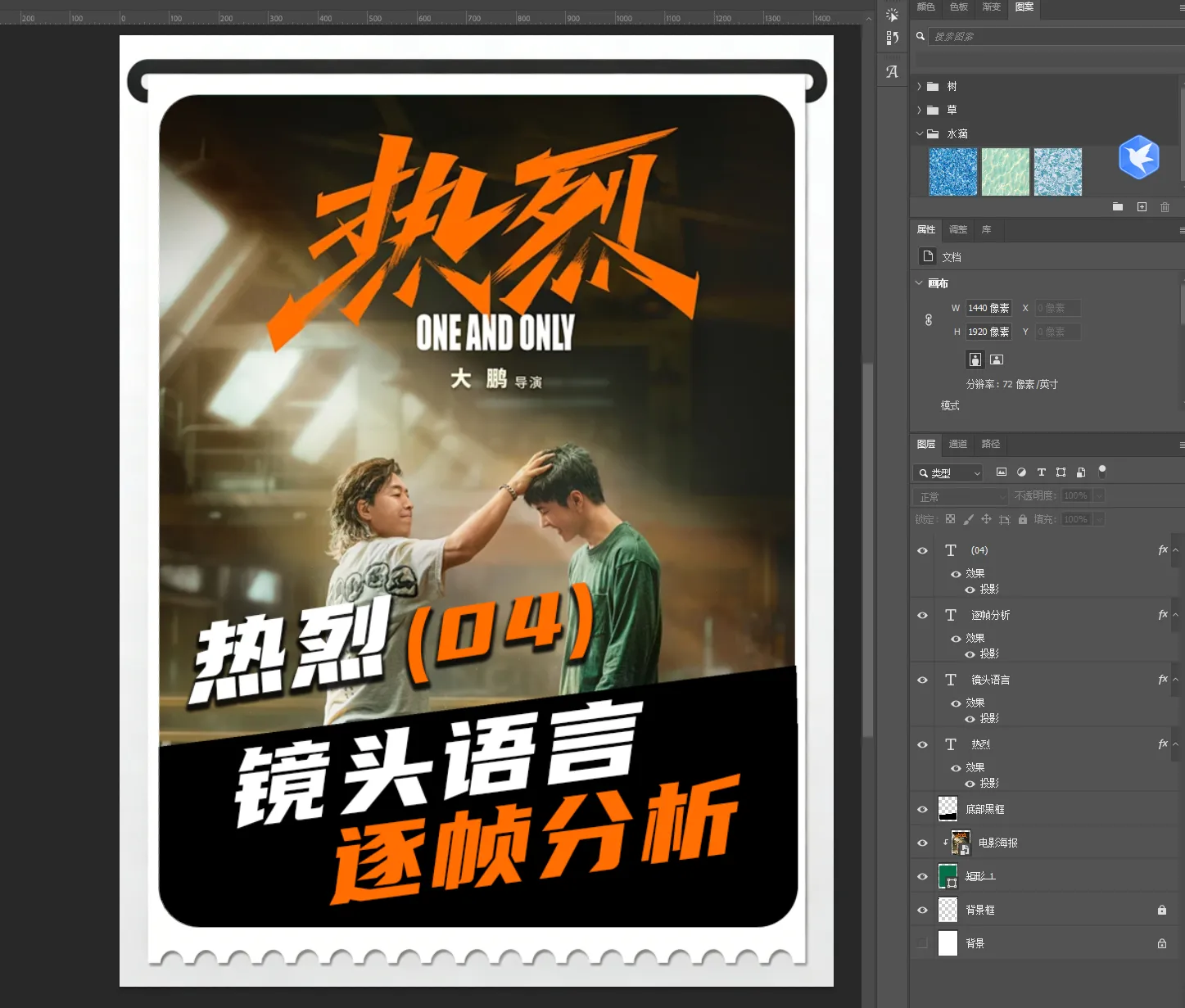Switch to the 通道 tab

tap(958, 444)
